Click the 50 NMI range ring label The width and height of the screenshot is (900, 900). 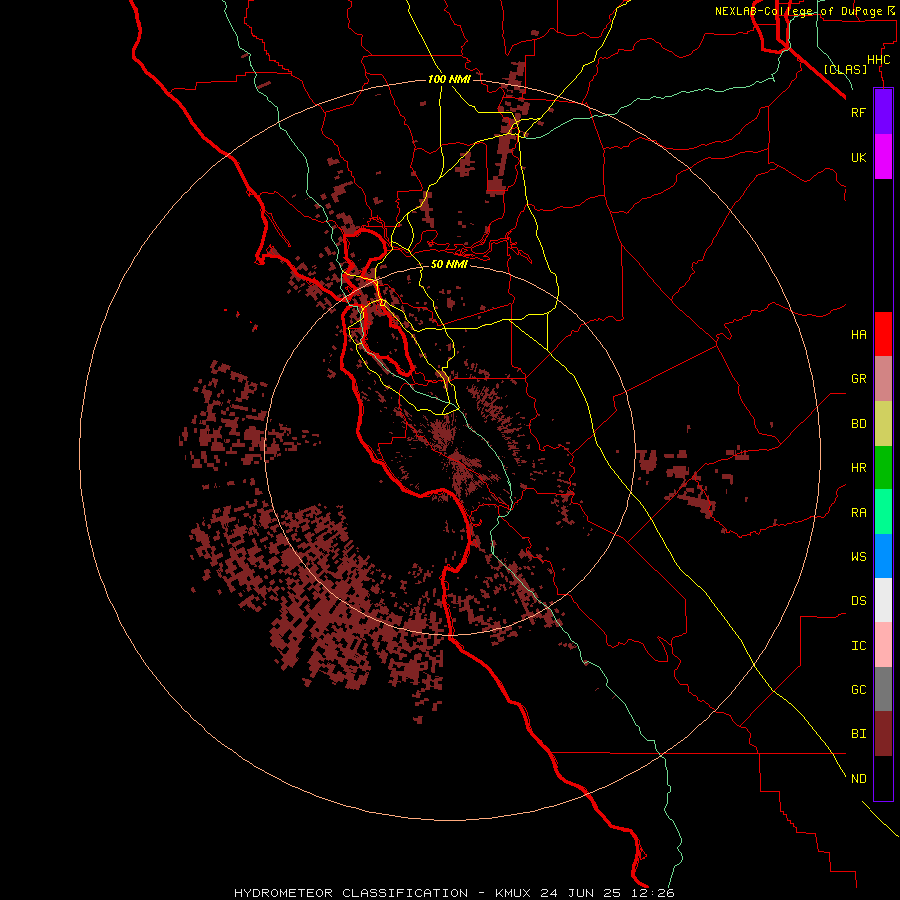pyautogui.click(x=449, y=264)
